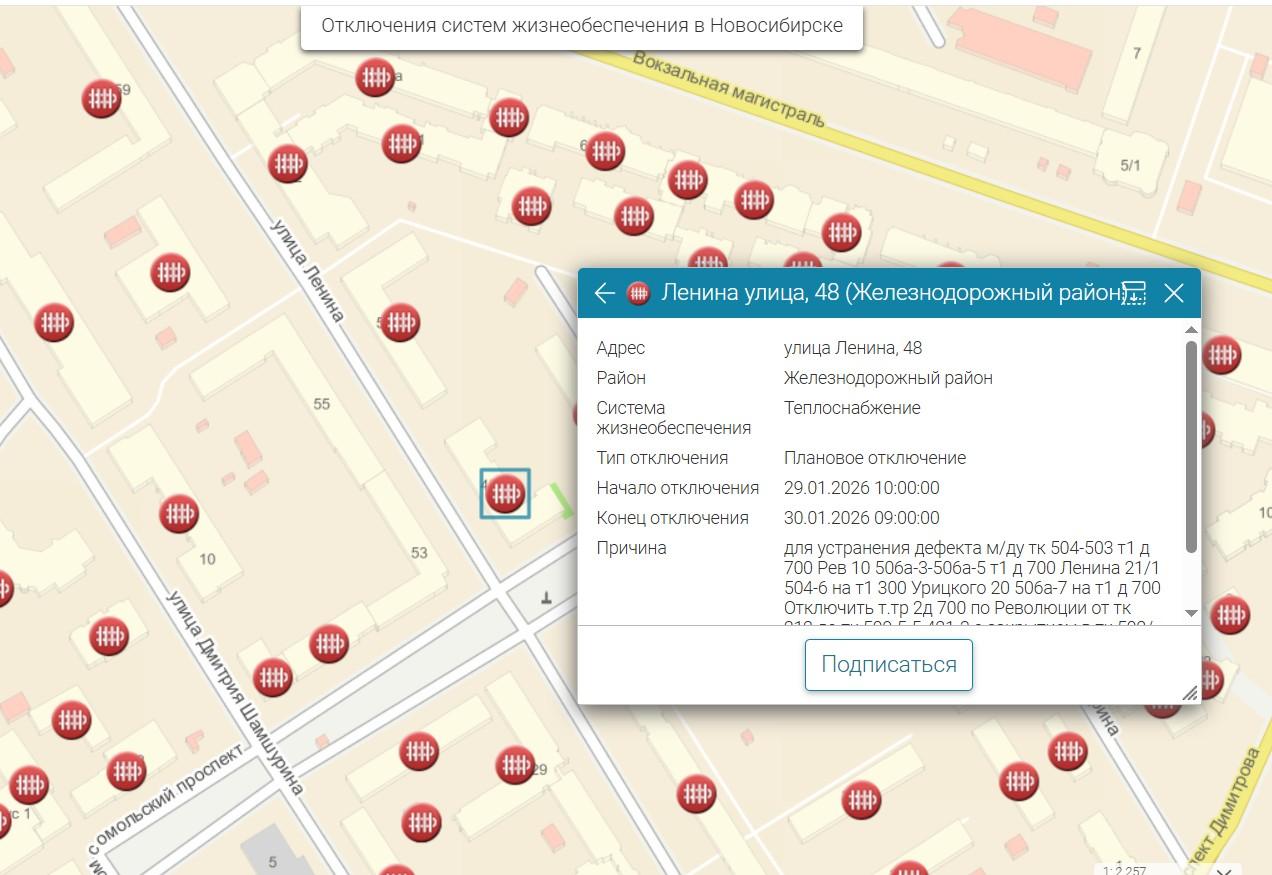Select the outage marker on building 59

click(101, 98)
